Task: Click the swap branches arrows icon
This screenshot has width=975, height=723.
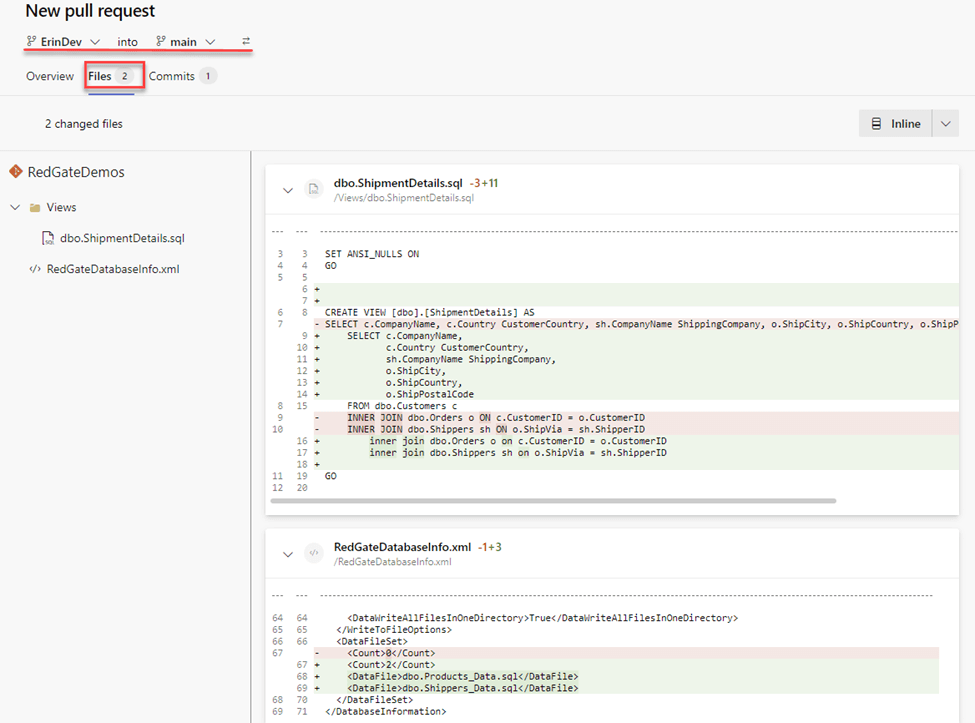Action: 246,42
